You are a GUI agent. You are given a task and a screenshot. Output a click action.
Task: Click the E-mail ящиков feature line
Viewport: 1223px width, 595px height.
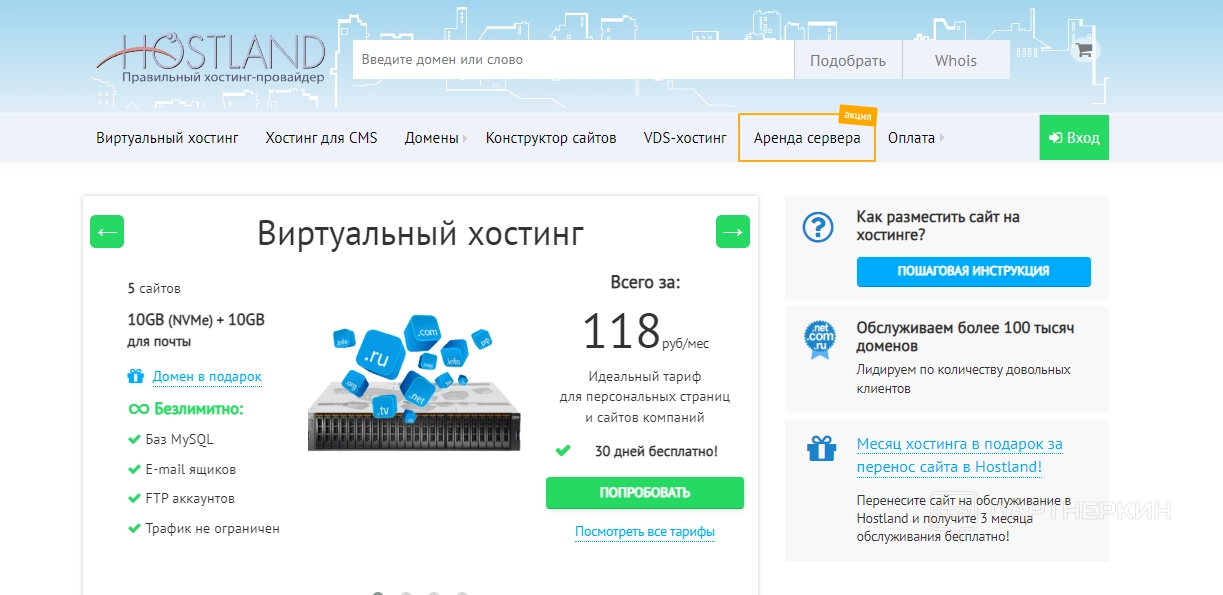182,469
